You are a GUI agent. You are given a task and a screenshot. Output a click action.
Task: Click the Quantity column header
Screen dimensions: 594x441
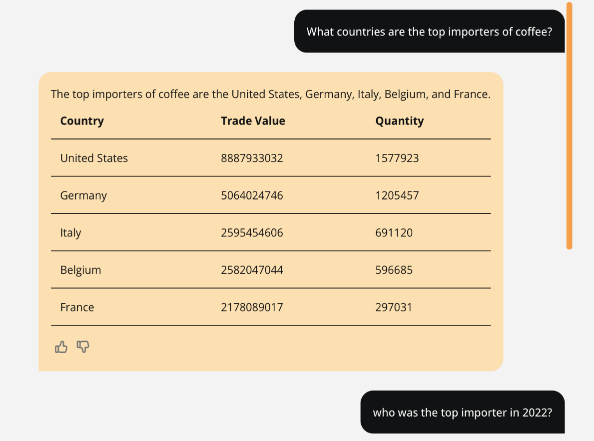click(400, 121)
